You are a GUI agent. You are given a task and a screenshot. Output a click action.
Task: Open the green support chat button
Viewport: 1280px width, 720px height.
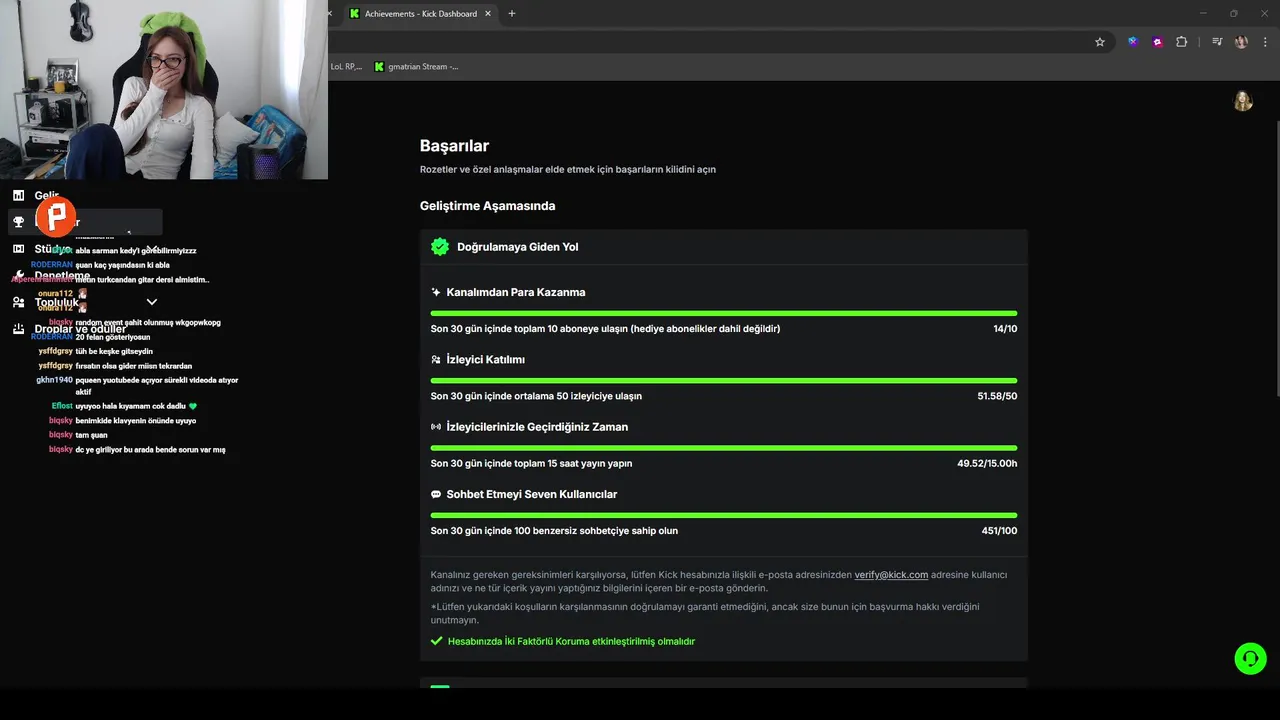pyautogui.click(x=1250, y=658)
